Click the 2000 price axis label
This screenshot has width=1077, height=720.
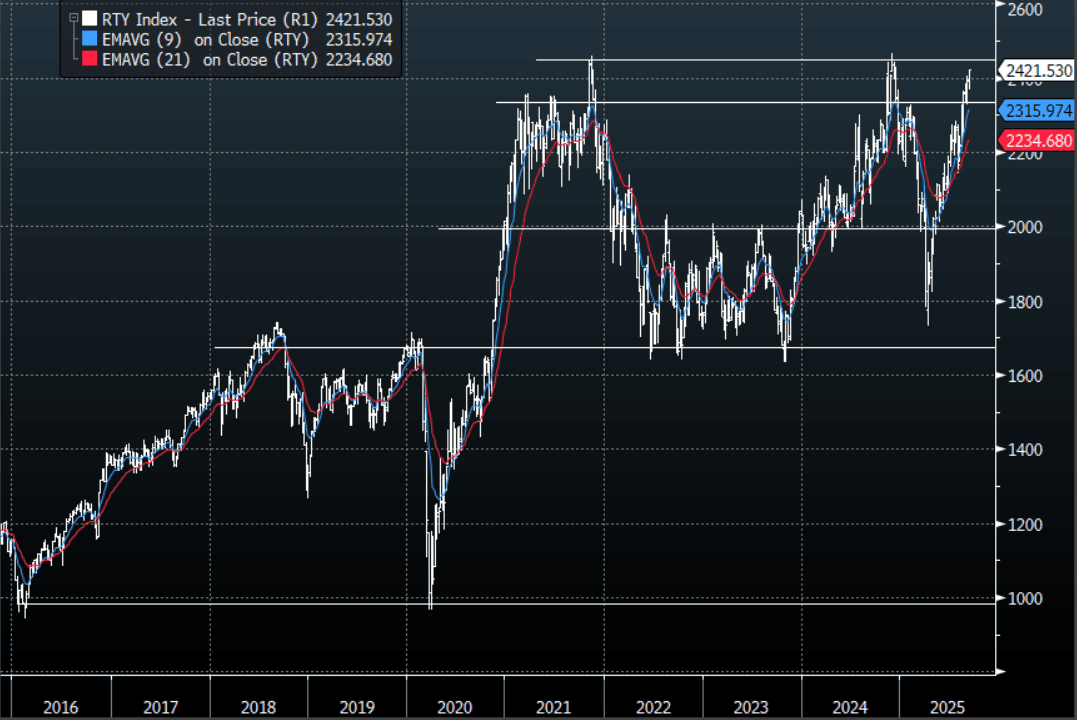[x=1025, y=227]
